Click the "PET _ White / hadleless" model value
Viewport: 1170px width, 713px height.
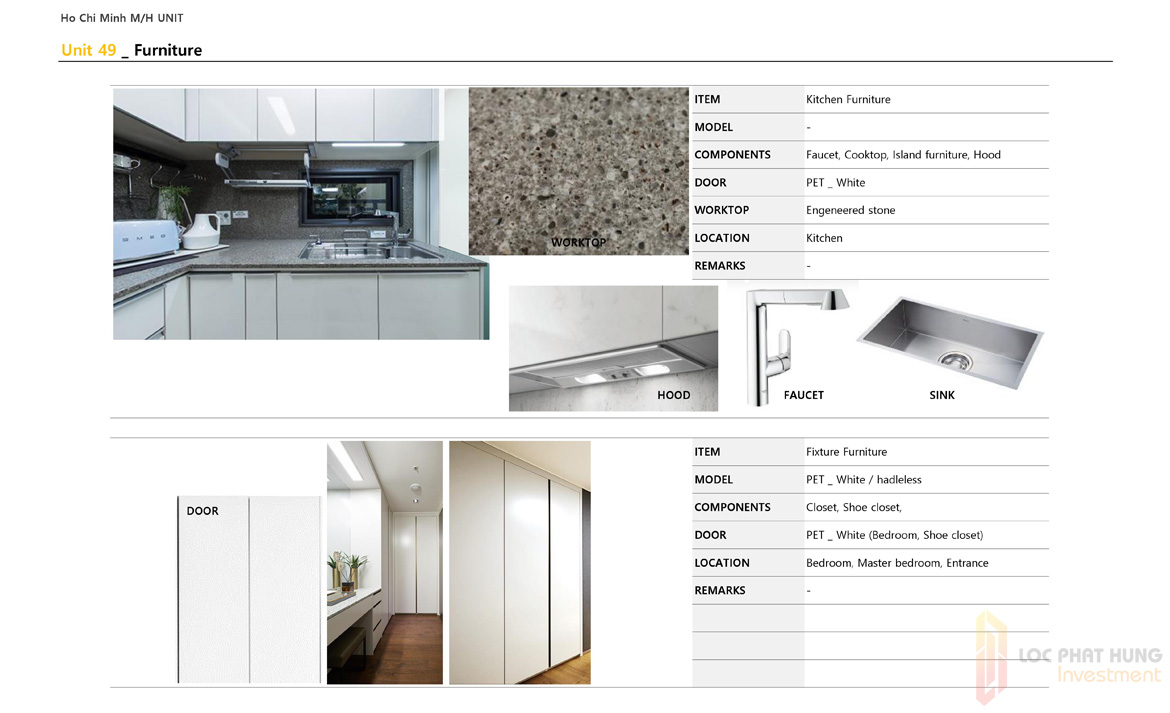pos(863,480)
